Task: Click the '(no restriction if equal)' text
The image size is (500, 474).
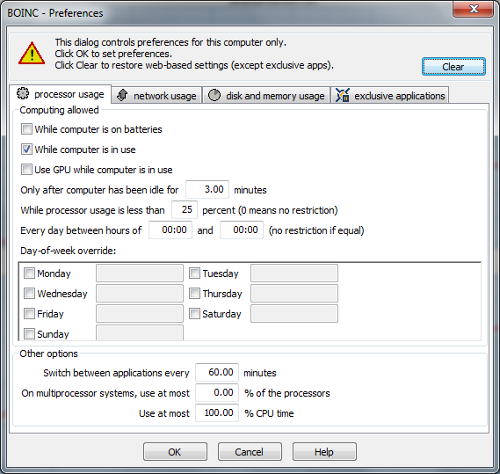Action: (x=316, y=230)
